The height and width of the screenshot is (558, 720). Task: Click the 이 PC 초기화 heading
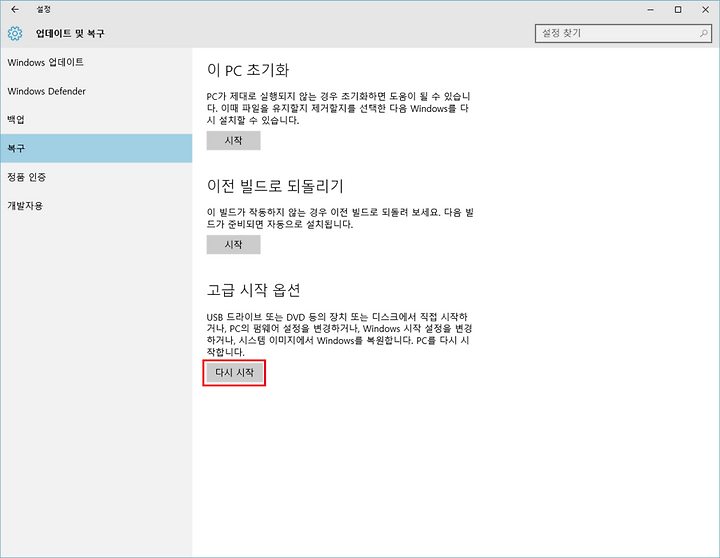(x=248, y=70)
